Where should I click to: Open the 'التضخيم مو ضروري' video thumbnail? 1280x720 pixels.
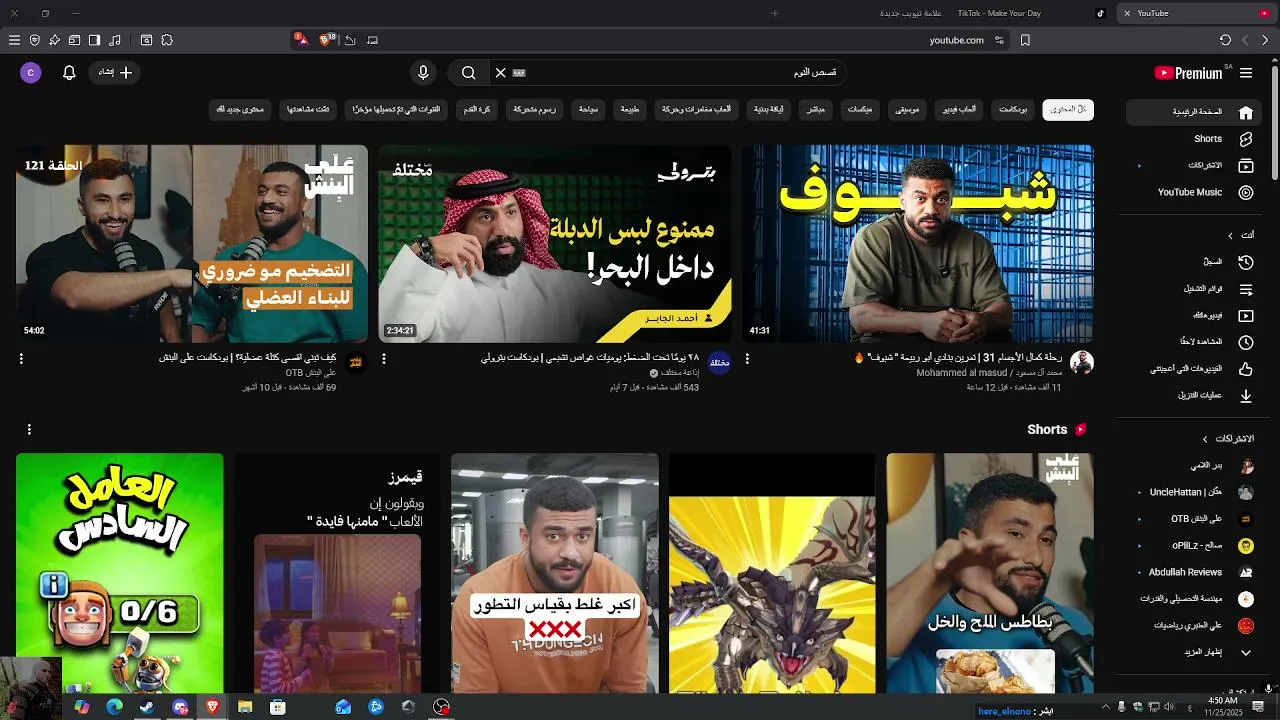tap(192, 244)
